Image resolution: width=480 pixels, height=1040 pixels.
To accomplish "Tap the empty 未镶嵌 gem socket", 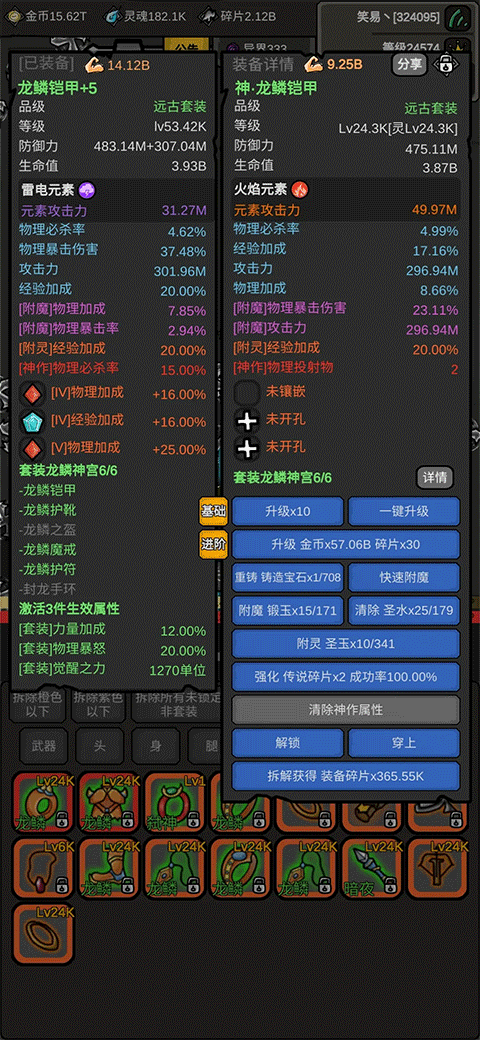I will point(247,393).
